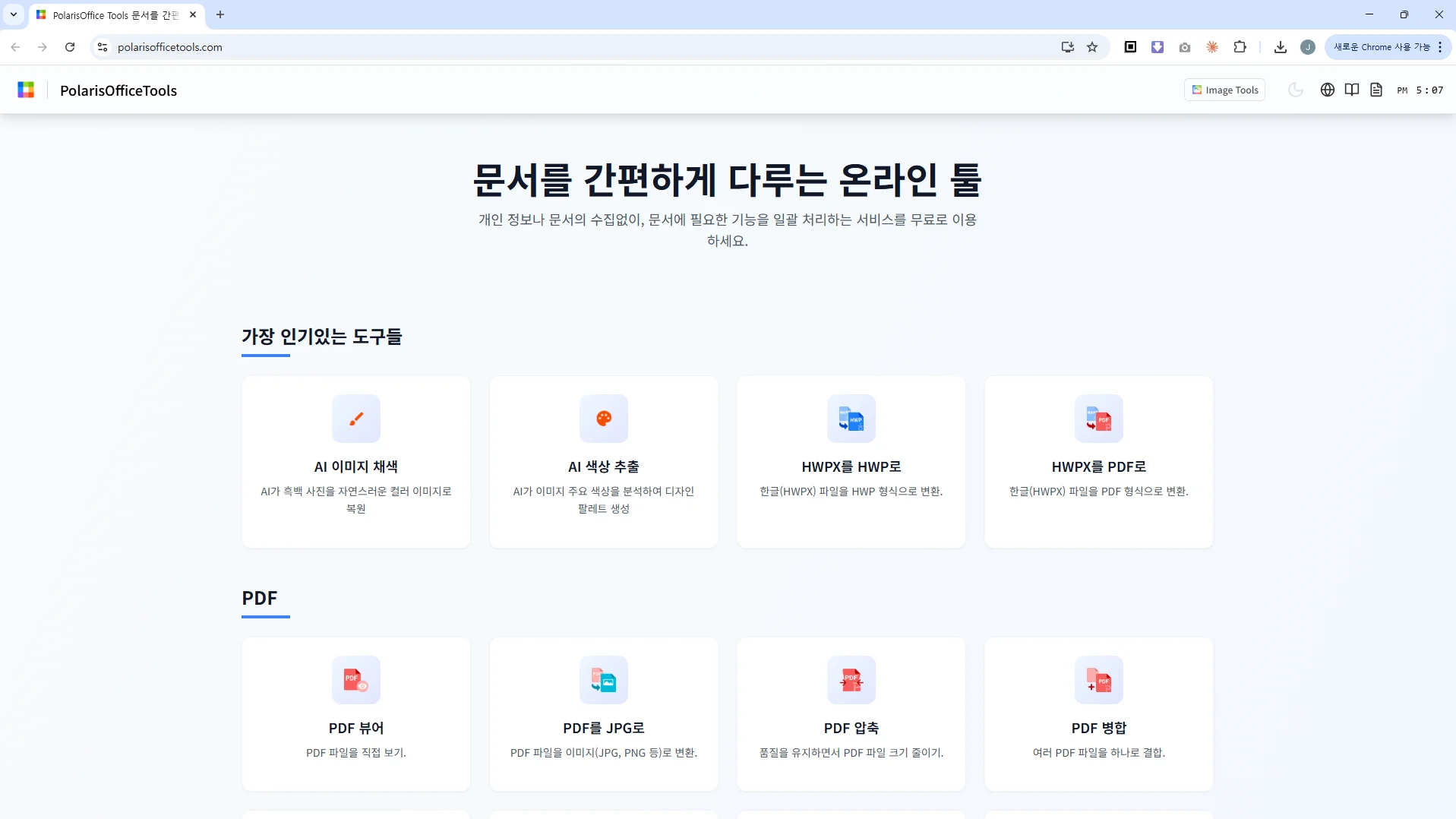The image size is (1456, 819).
Task: Close the PolarisOffice Tools tab
Action: 193,14
